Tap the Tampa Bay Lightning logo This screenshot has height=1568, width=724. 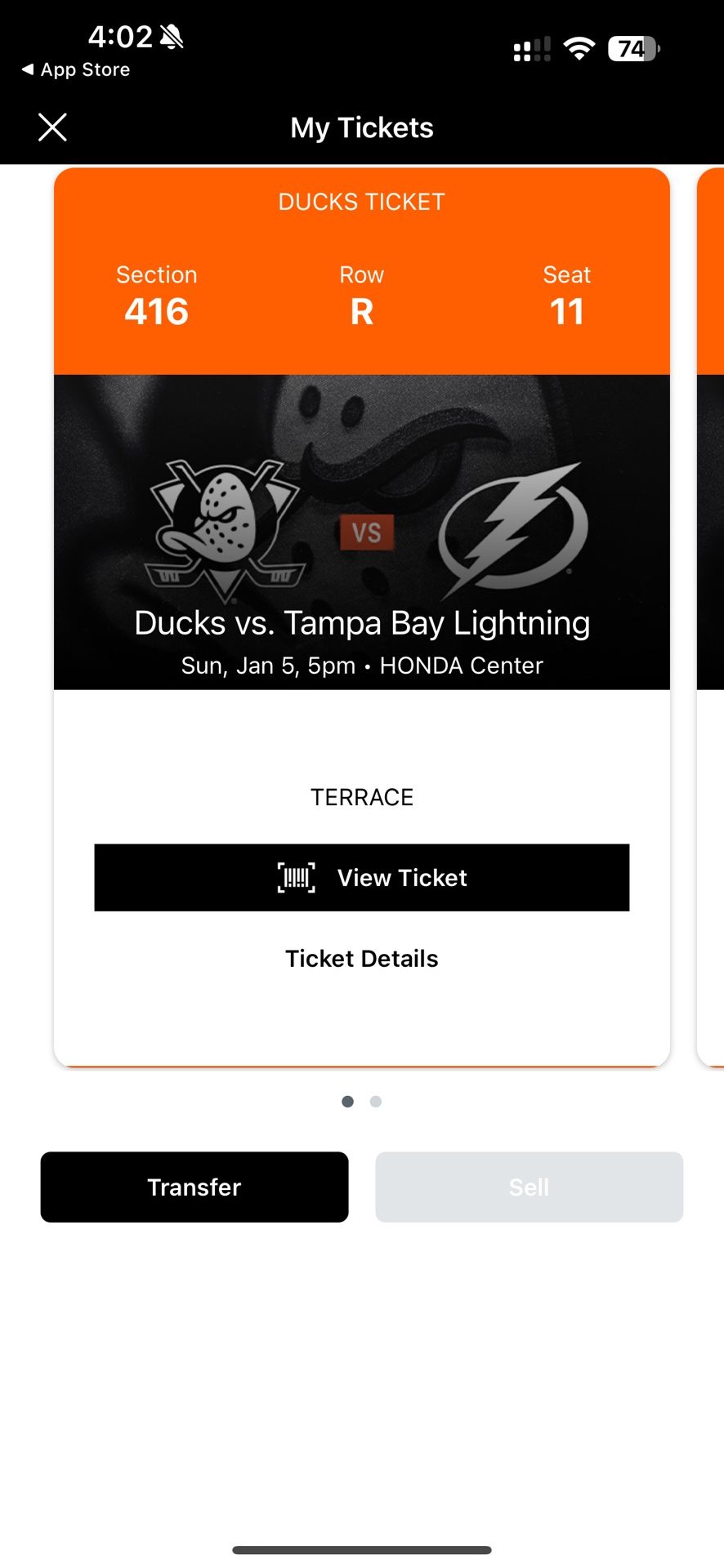pos(513,527)
